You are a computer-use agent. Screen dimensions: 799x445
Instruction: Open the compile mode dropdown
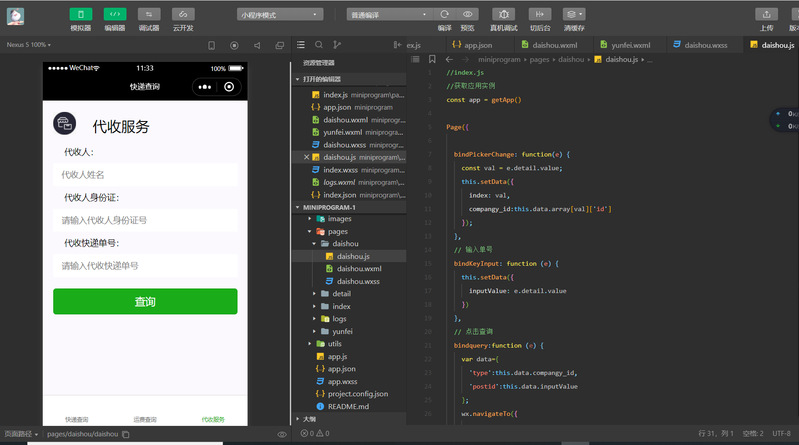(389, 15)
